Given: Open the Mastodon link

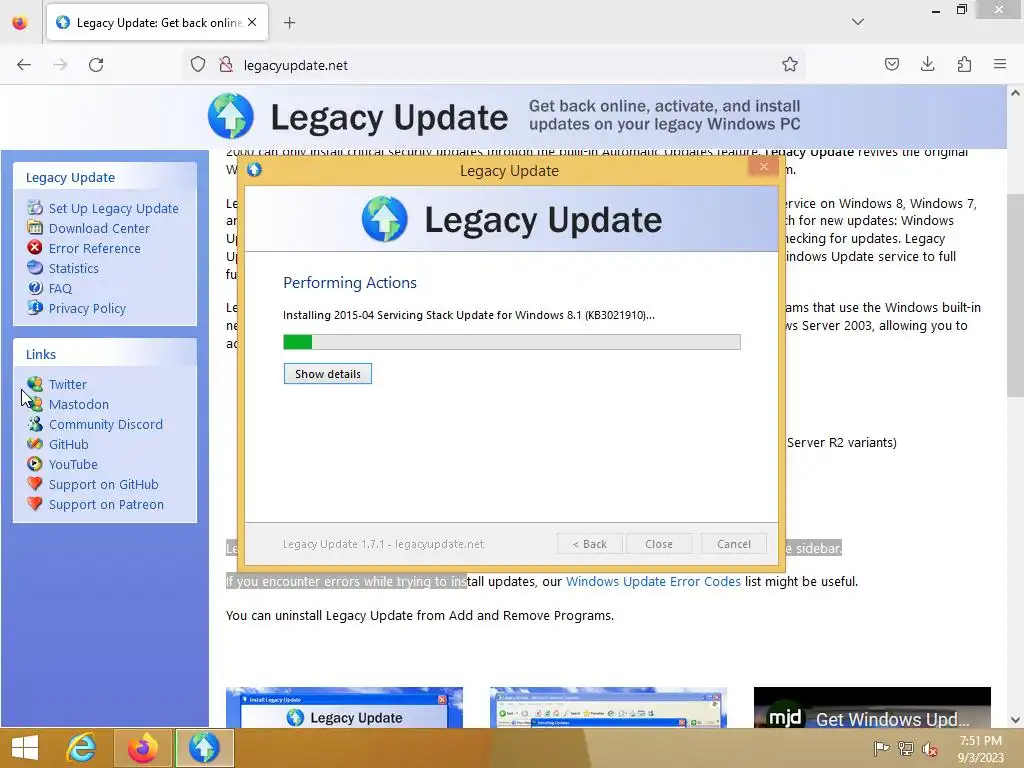Looking at the screenshot, I should coord(79,404).
